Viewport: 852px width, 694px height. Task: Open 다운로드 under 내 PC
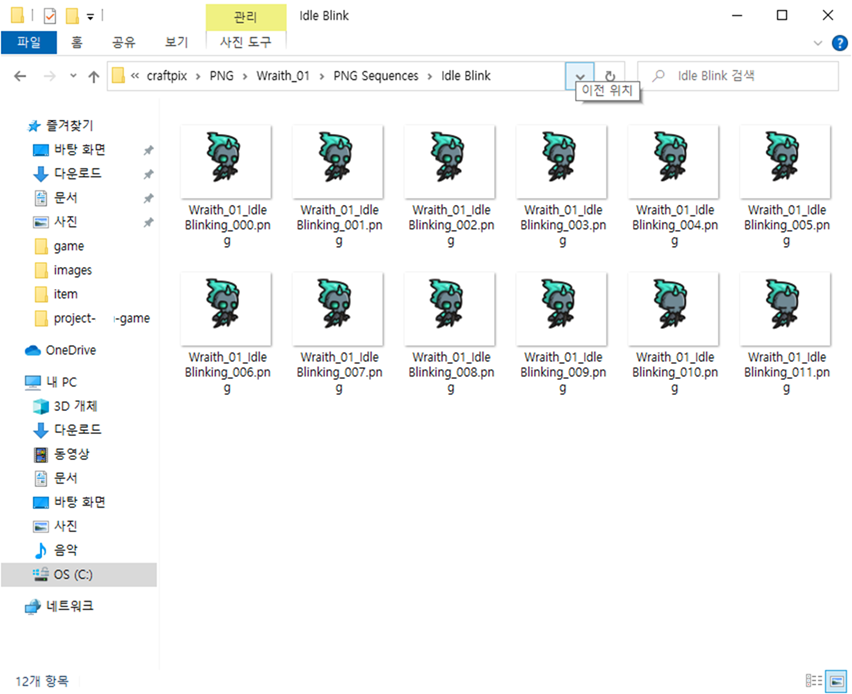[77, 430]
